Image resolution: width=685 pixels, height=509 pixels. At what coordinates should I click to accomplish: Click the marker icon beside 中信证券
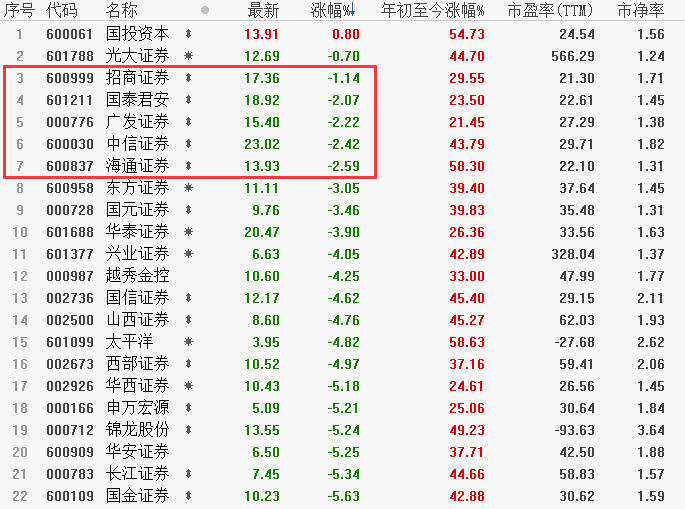pos(188,144)
